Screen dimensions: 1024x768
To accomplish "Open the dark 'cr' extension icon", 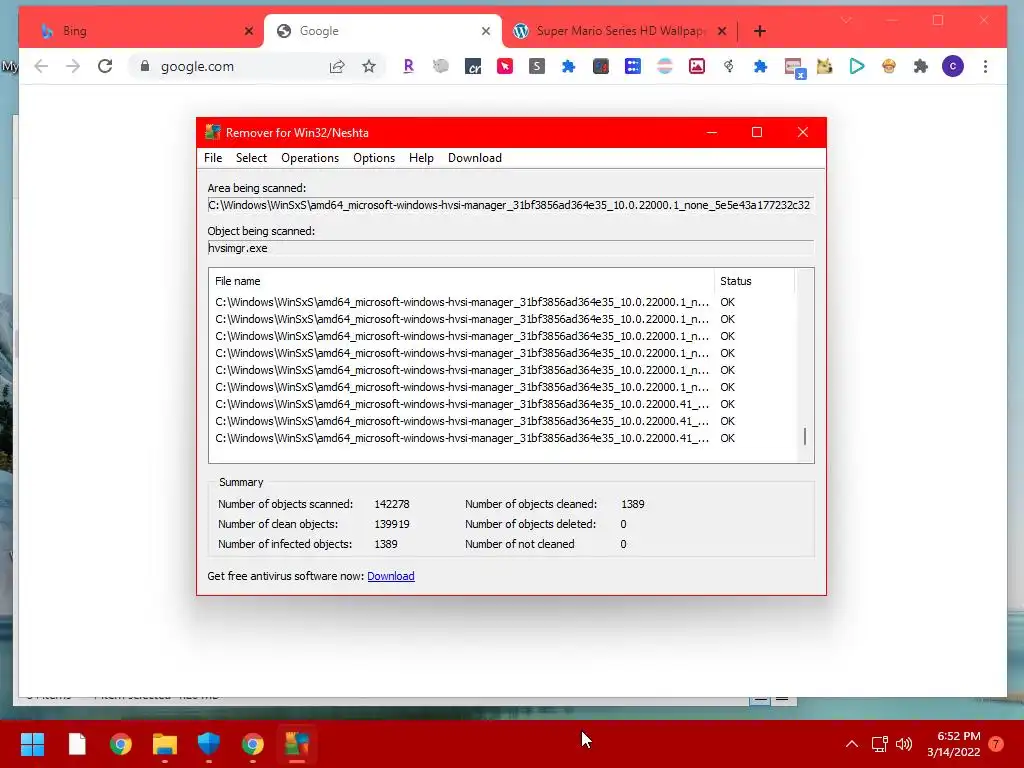I will 473,66.
